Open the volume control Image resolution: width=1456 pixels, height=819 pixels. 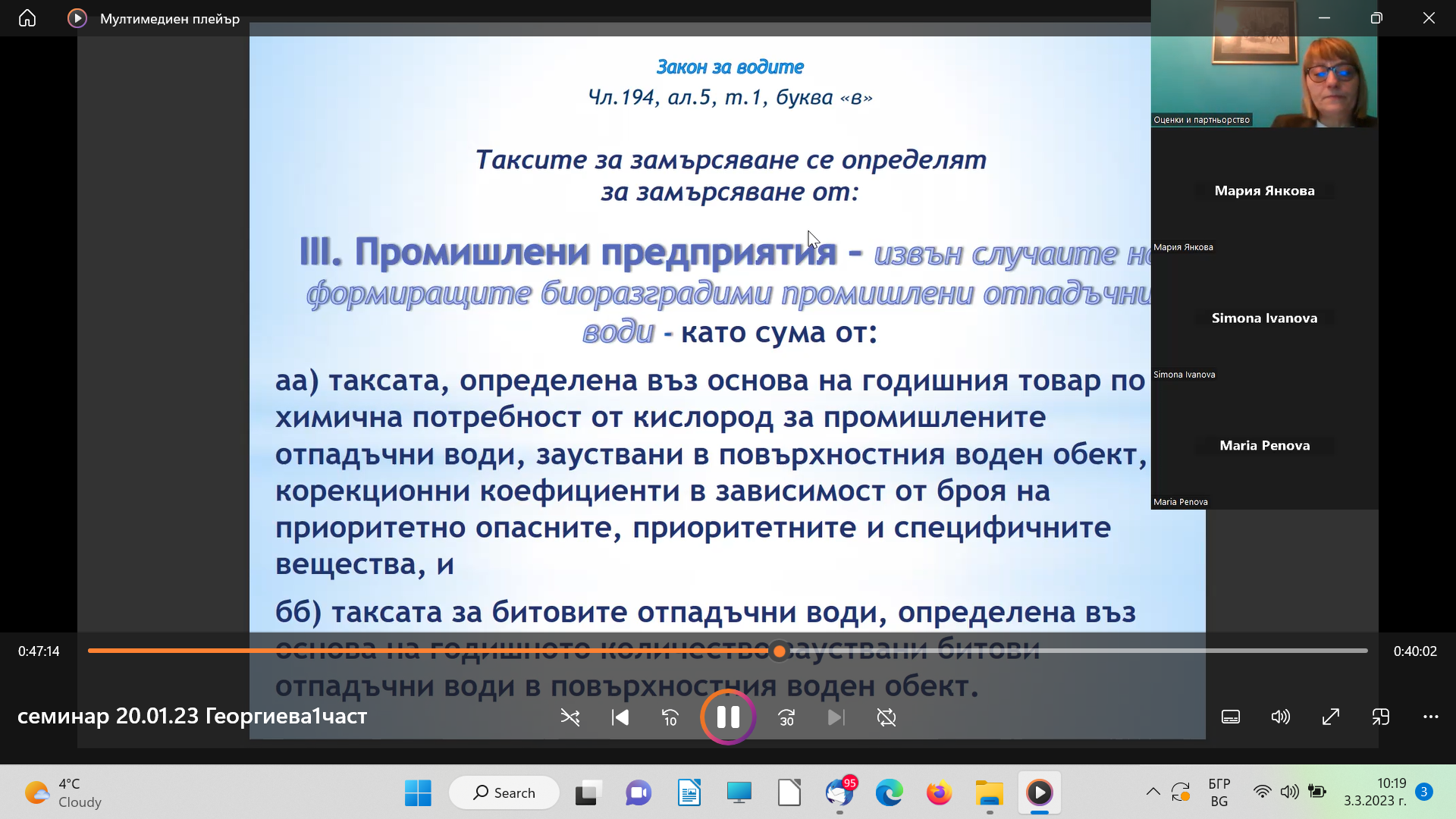coord(1280,717)
